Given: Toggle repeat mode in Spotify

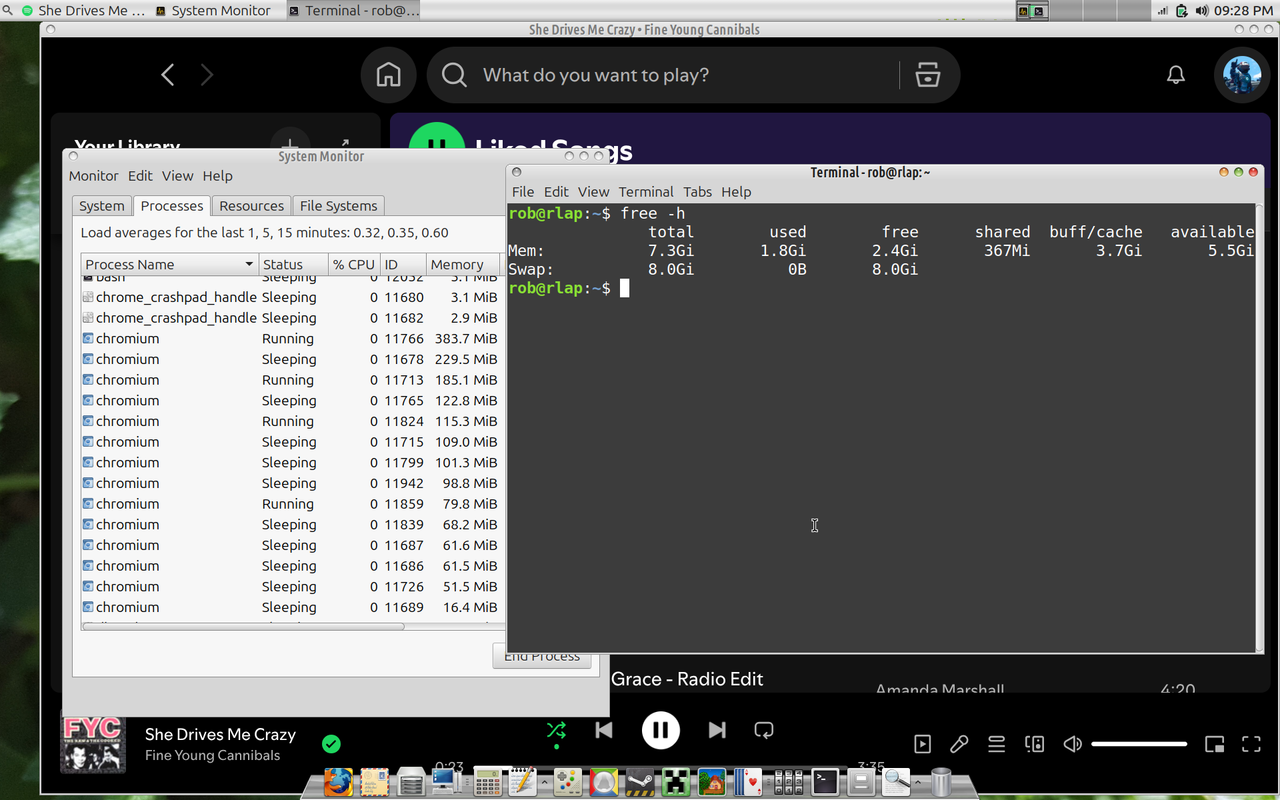Looking at the screenshot, I should point(763,730).
